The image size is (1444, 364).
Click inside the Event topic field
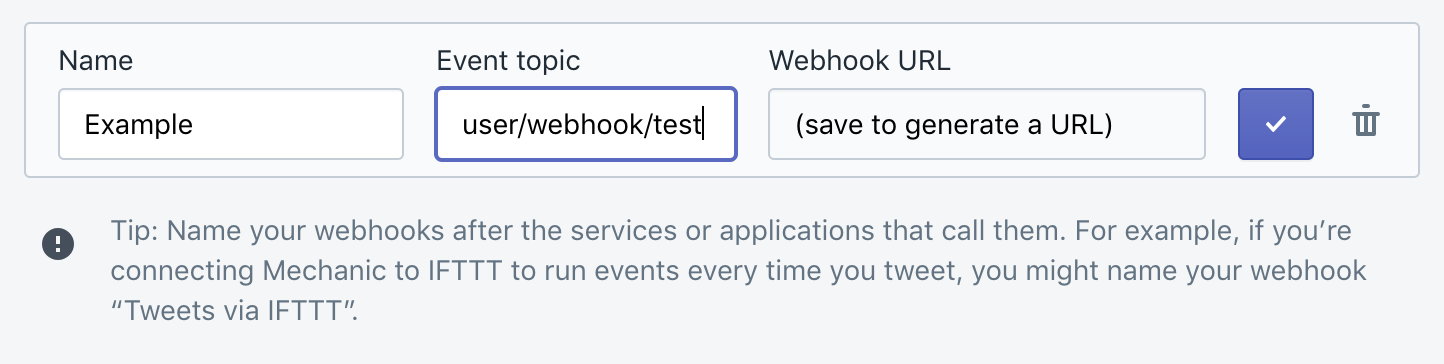click(586, 124)
